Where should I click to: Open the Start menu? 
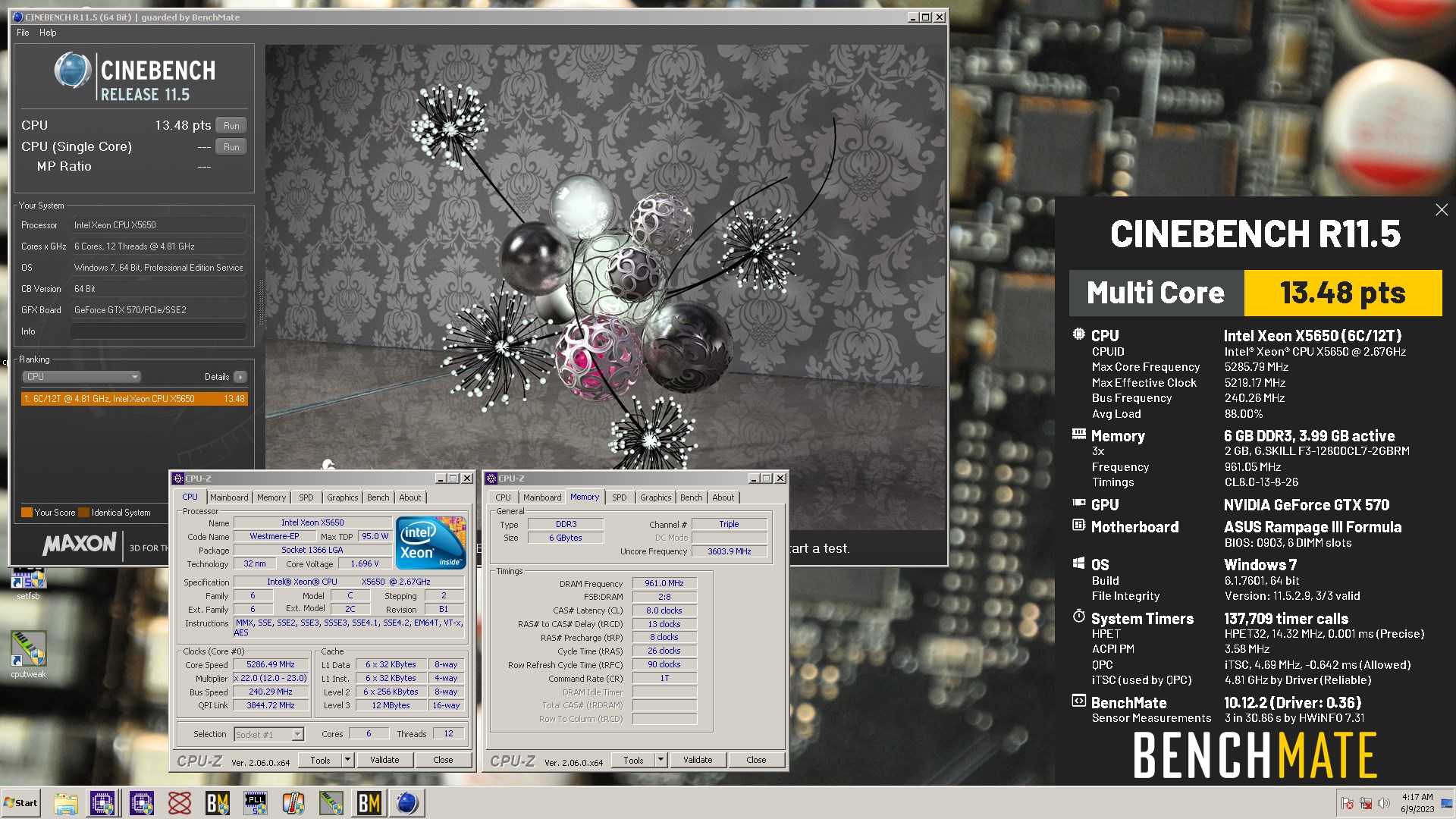[x=20, y=803]
